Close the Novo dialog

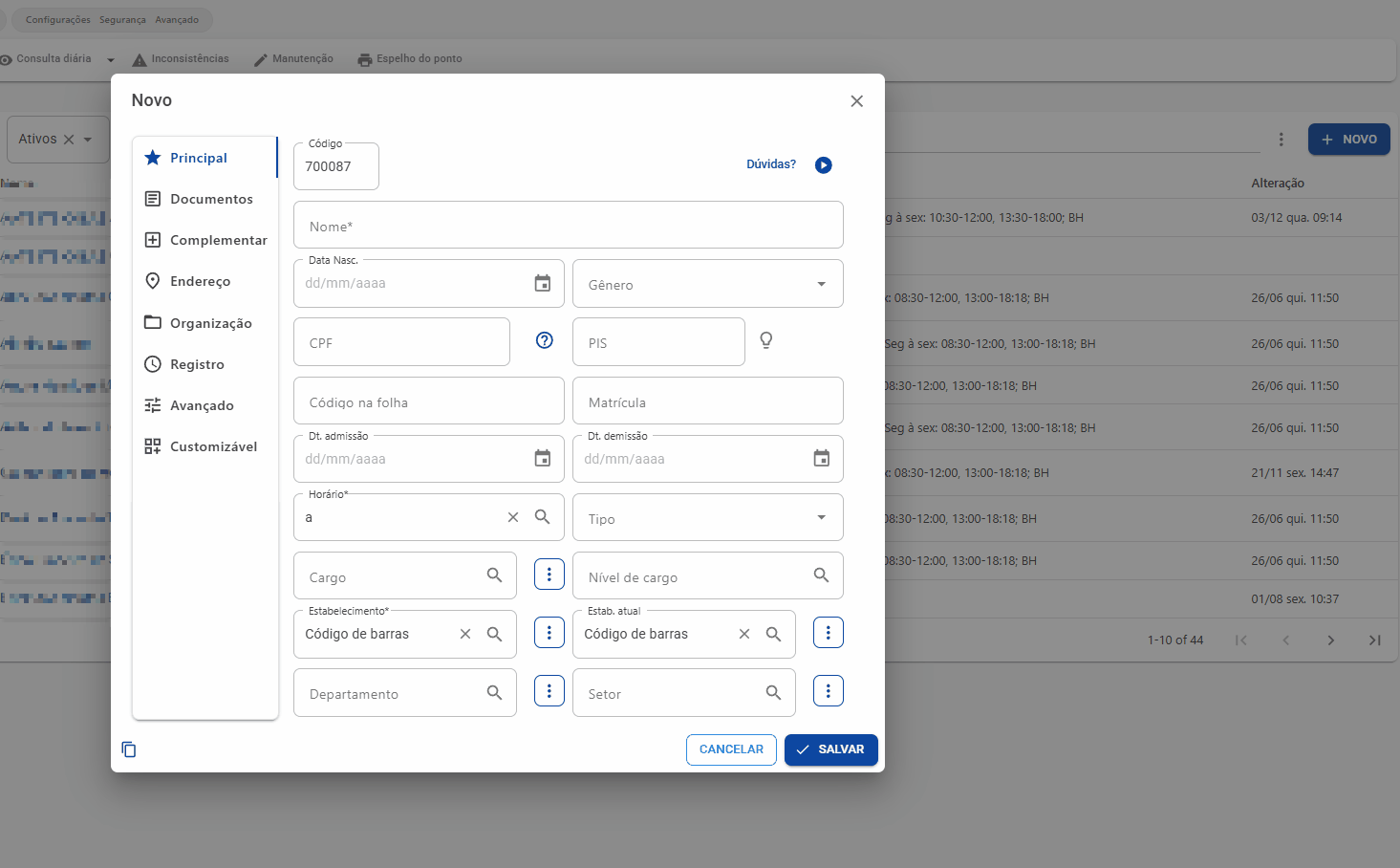click(x=856, y=101)
